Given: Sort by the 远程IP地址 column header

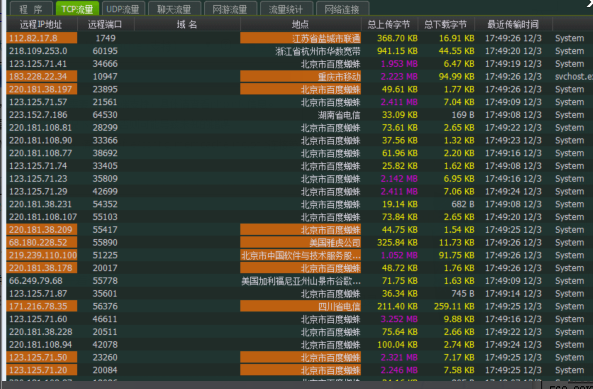Looking at the screenshot, I should click(x=41, y=25).
